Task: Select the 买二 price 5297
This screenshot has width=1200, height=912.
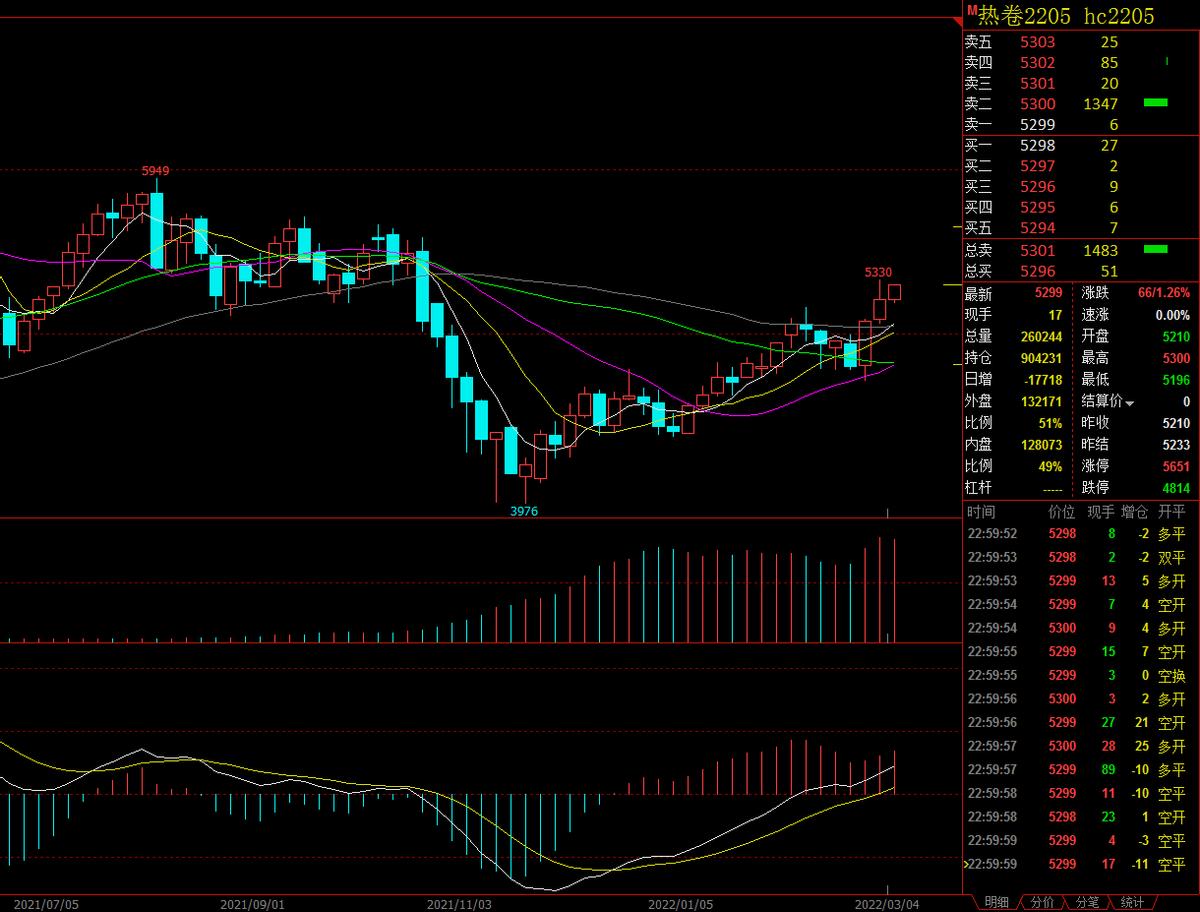Action: pos(1037,166)
